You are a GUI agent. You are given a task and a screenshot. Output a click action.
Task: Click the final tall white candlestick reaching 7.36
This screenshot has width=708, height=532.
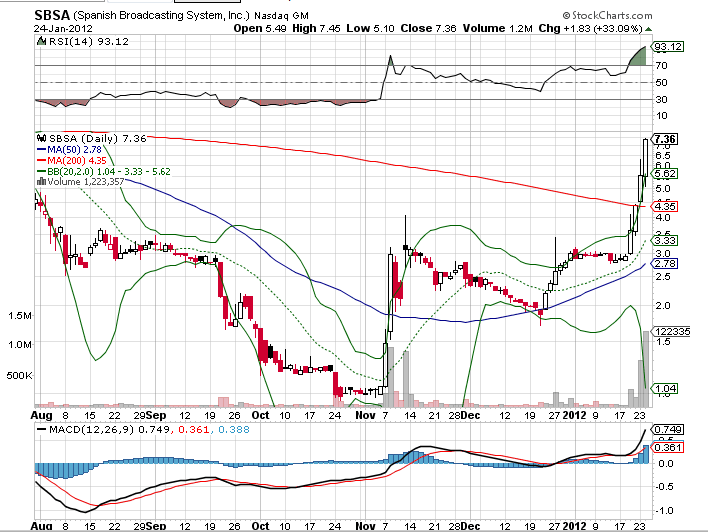click(x=646, y=158)
